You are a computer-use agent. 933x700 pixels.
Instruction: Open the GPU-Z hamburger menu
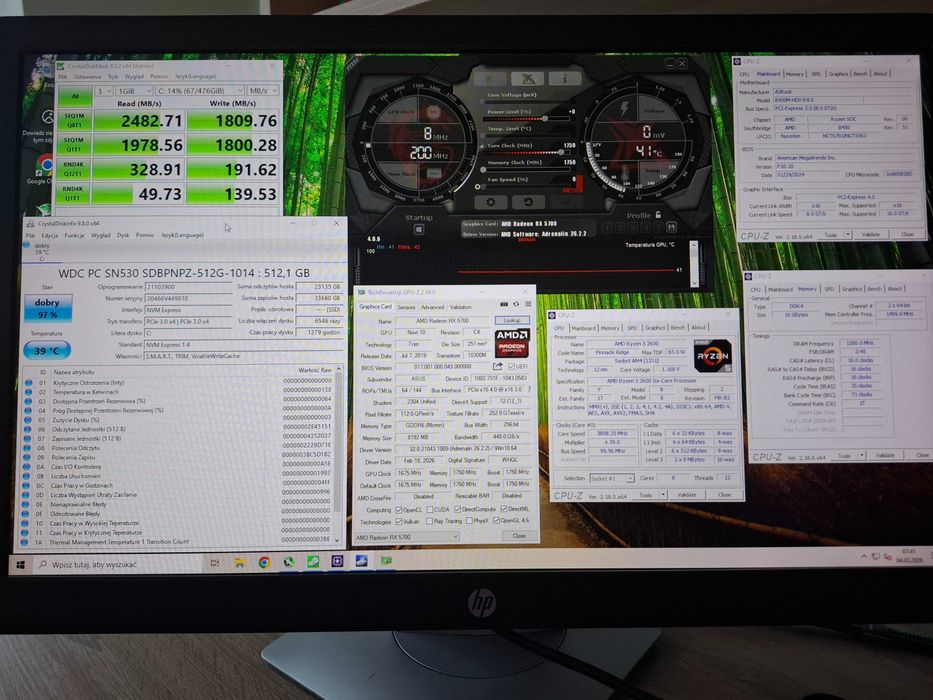pos(528,304)
